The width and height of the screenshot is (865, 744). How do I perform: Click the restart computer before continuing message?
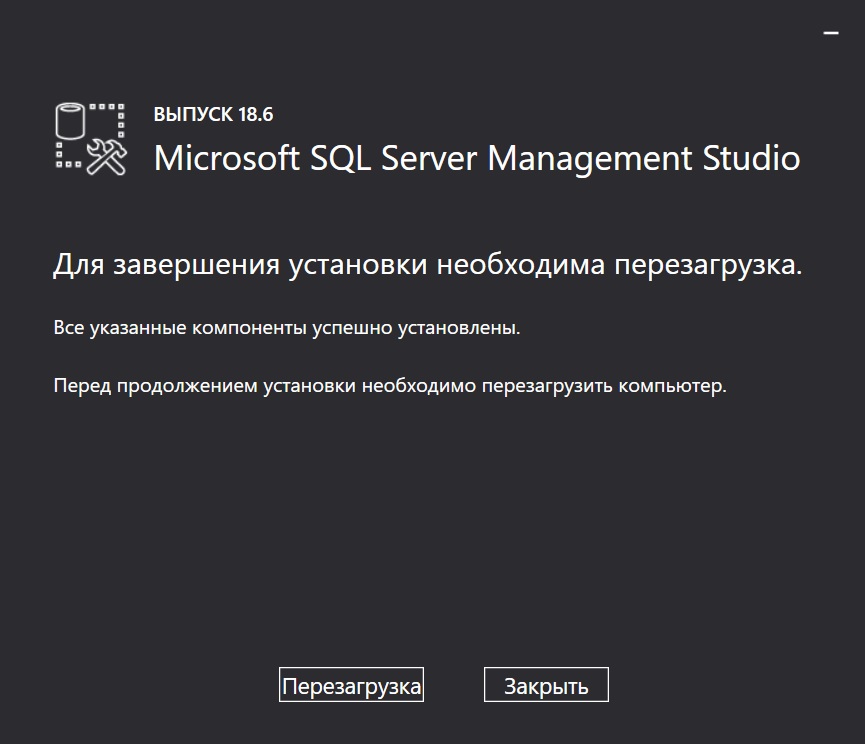389,386
